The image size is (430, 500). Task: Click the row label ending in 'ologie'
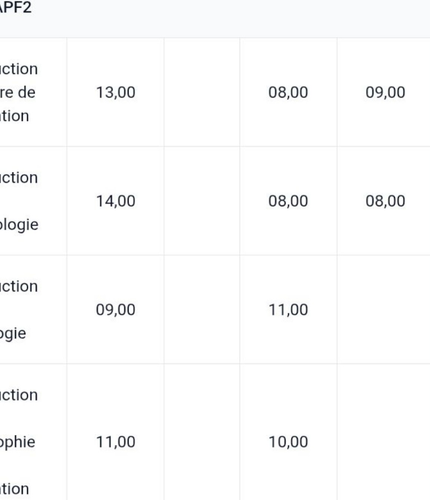click(19, 201)
